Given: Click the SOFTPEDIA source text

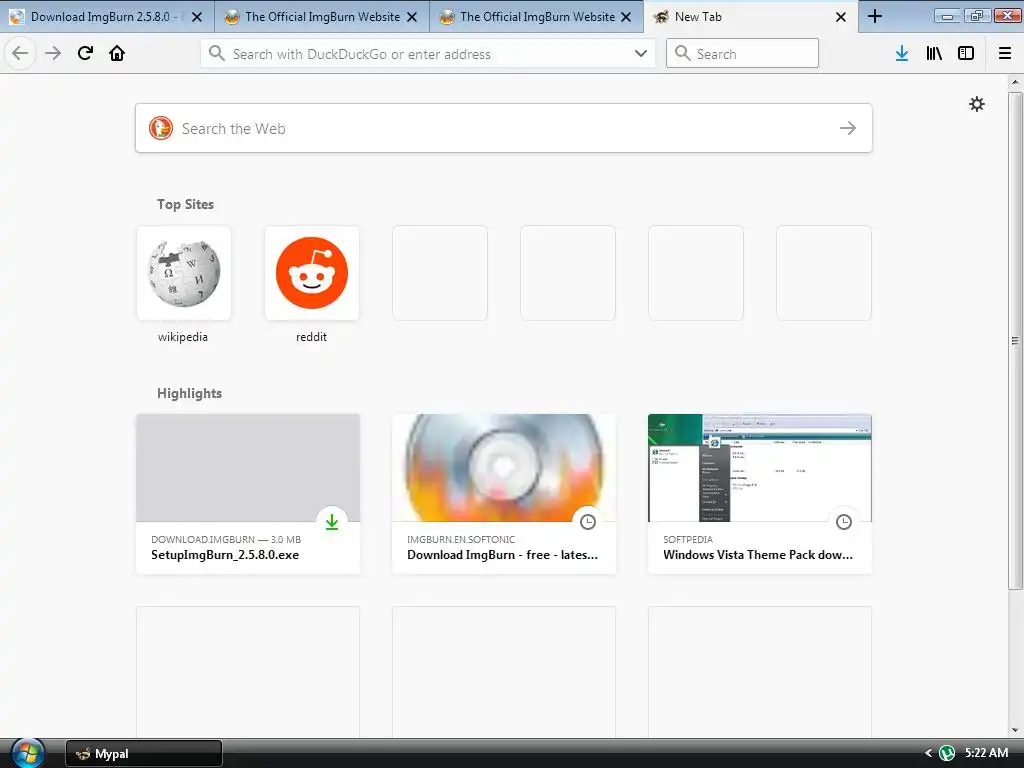Looking at the screenshot, I should (688, 539).
